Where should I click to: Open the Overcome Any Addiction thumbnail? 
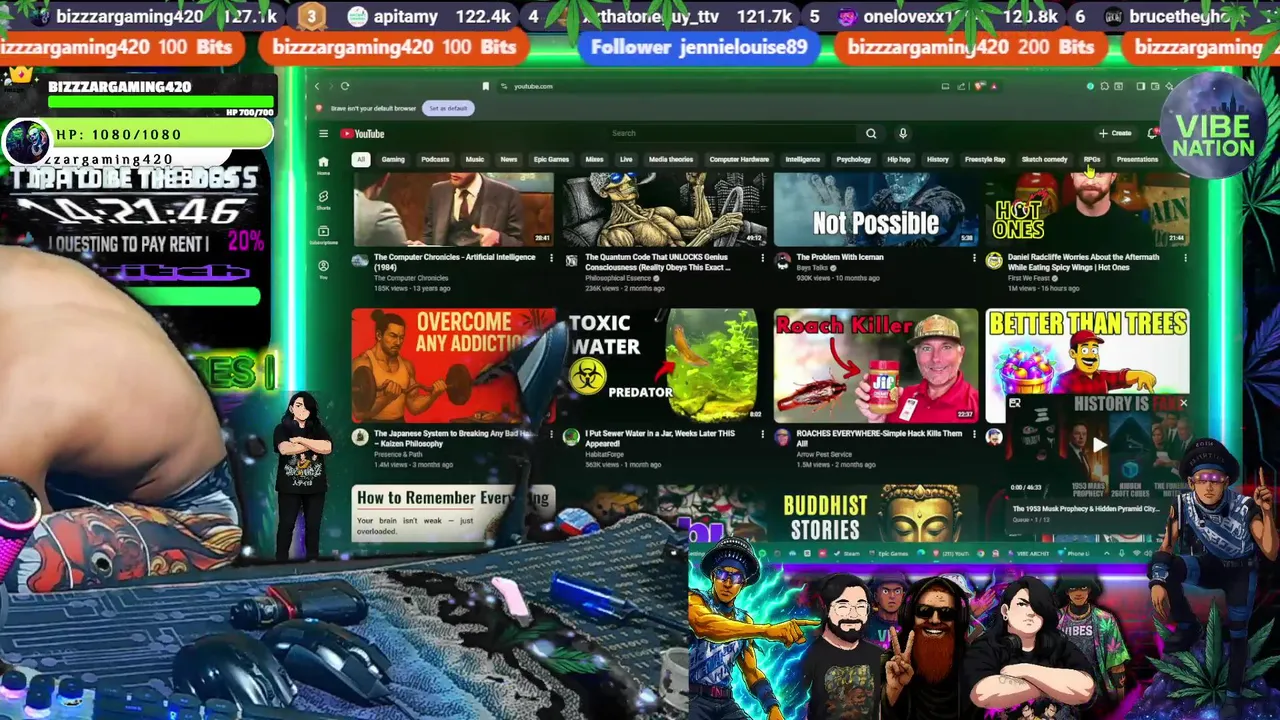[453, 365]
